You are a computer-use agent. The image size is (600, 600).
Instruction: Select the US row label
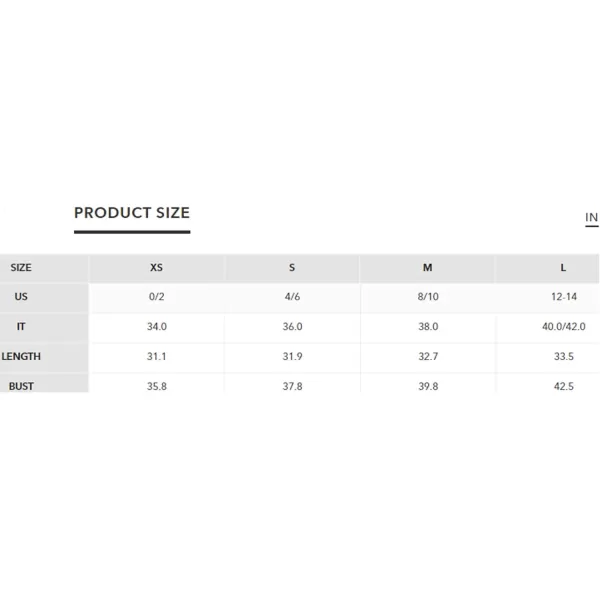coord(21,297)
